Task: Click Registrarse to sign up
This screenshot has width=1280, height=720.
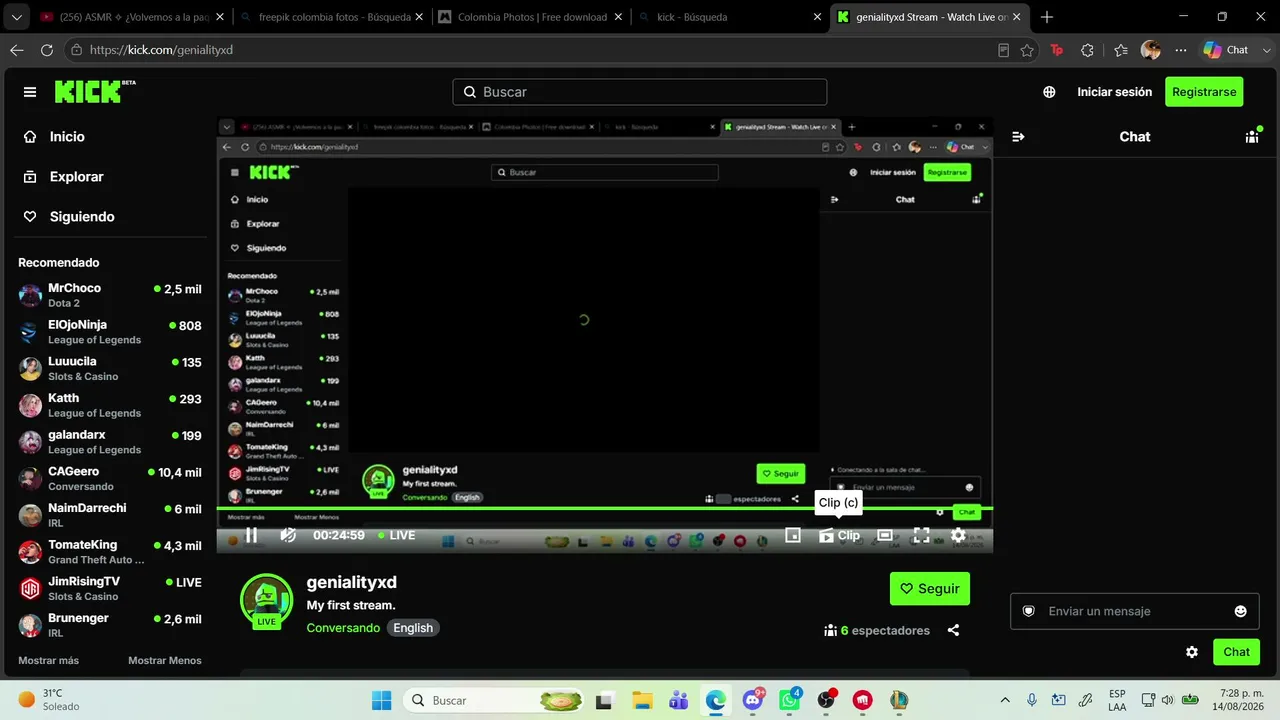Action: [1204, 92]
